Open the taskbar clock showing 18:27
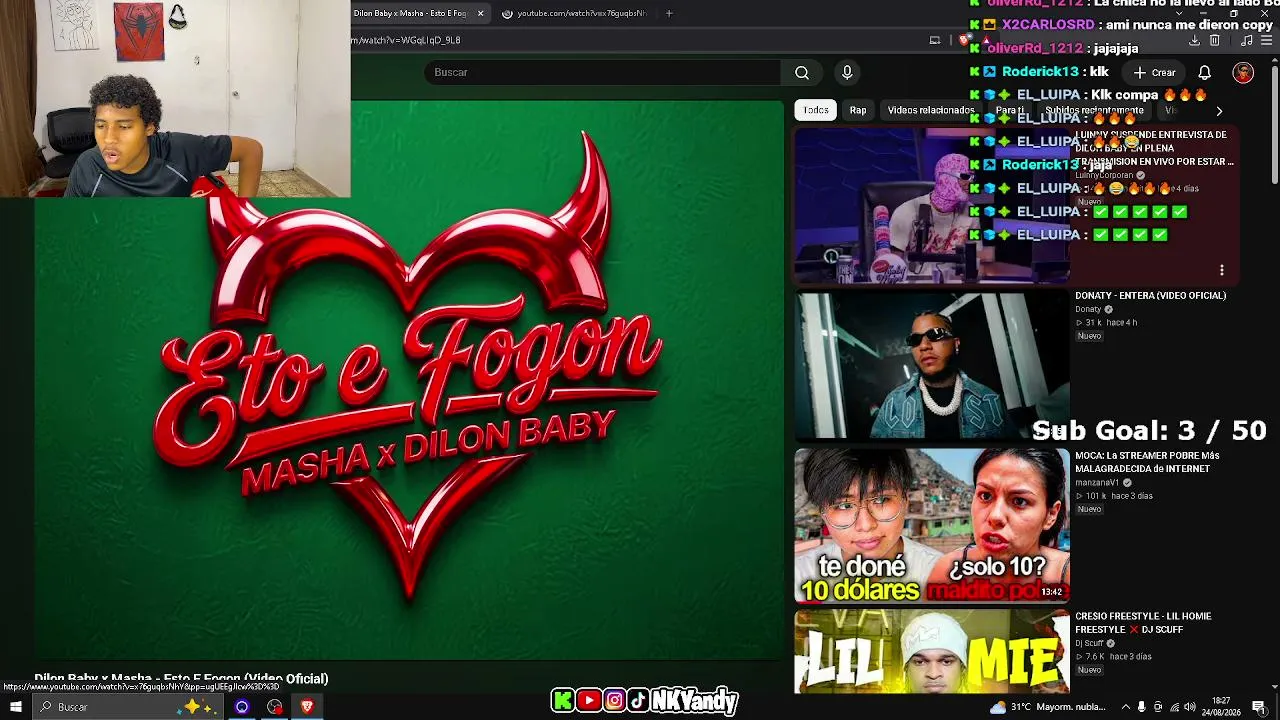Image resolution: width=1280 pixels, height=720 pixels. [1222, 707]
